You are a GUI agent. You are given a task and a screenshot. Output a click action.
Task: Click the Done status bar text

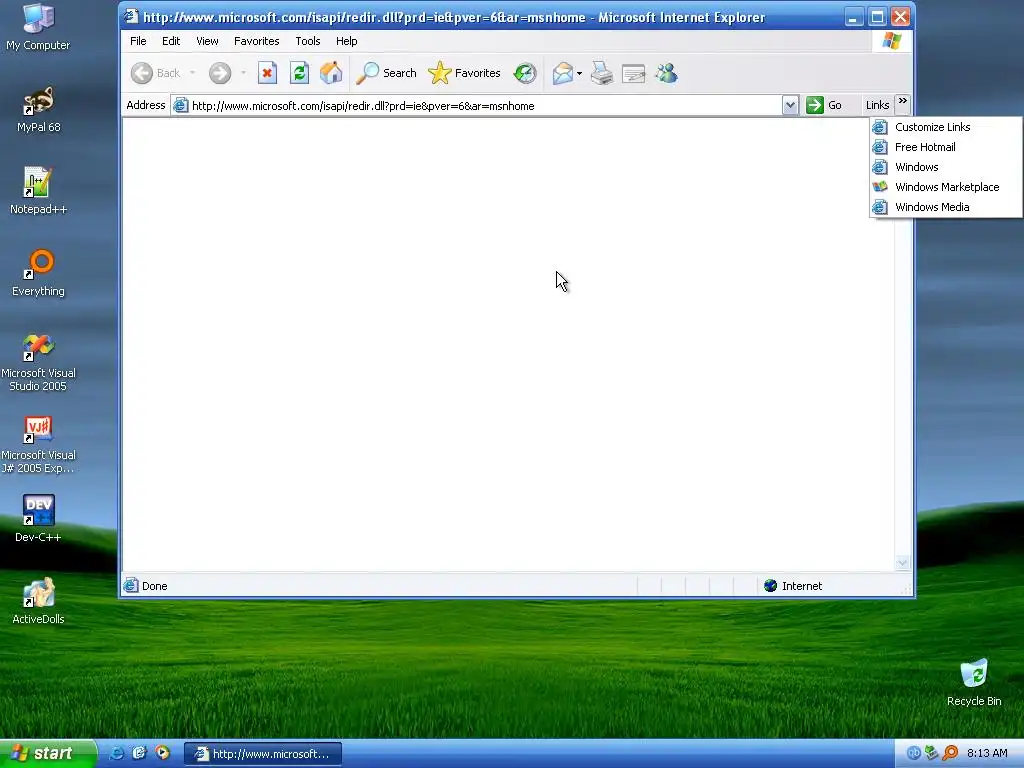coord(155,586)
